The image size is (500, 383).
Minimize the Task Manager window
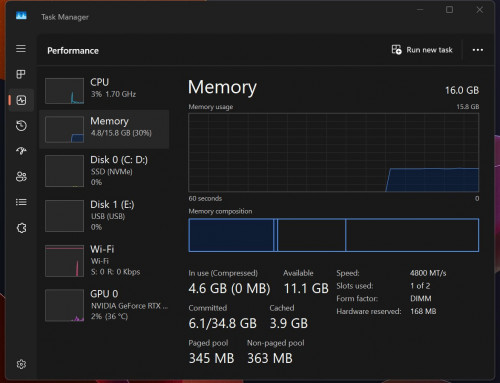tap(420, 10)
